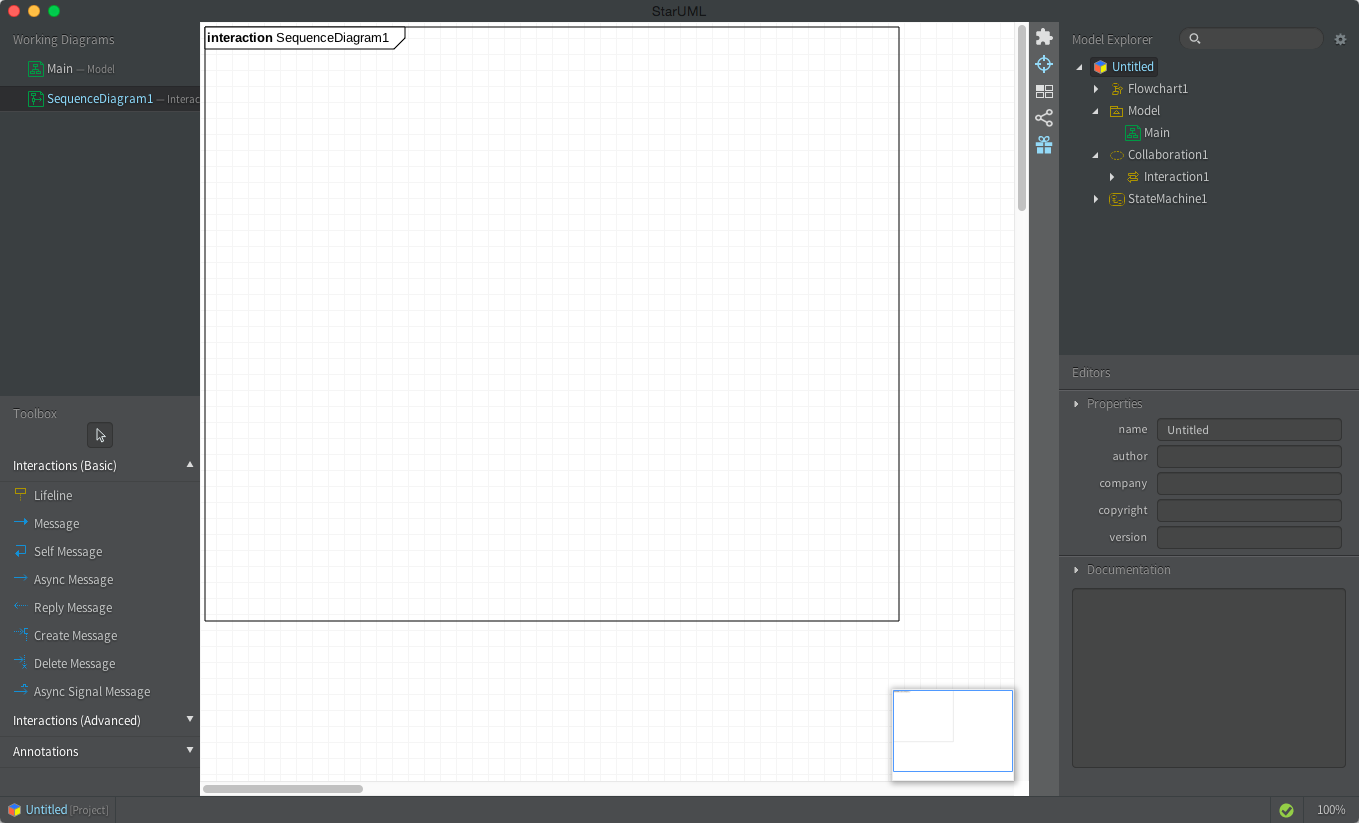Click the share icon in right toolbar
The image size is (1359, 823).
pos(1044,118)
